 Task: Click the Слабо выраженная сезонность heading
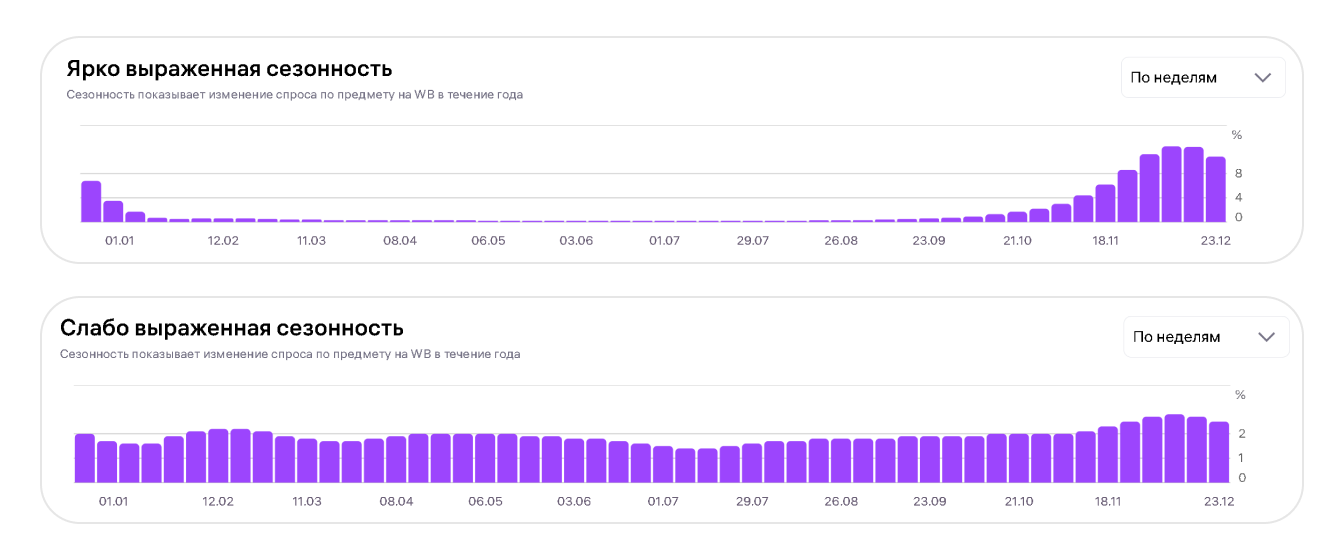[x=232, y=328]
